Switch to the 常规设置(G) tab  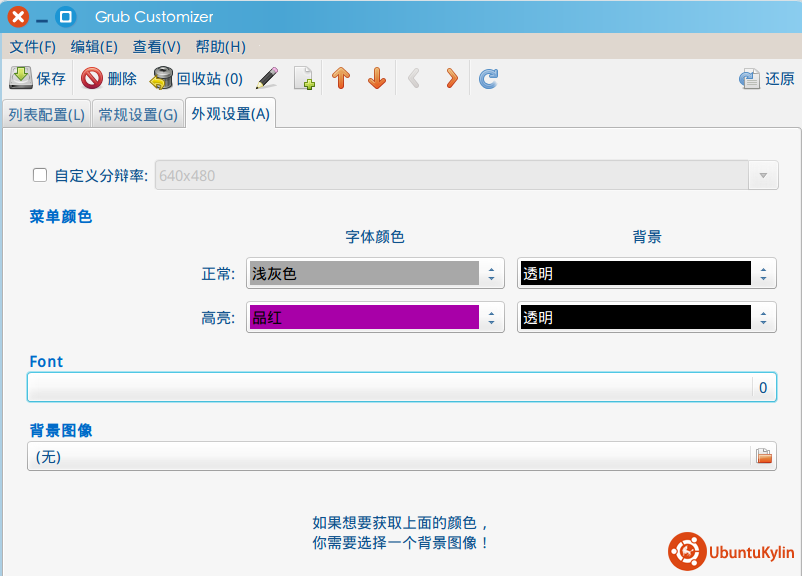coord(138,114)
